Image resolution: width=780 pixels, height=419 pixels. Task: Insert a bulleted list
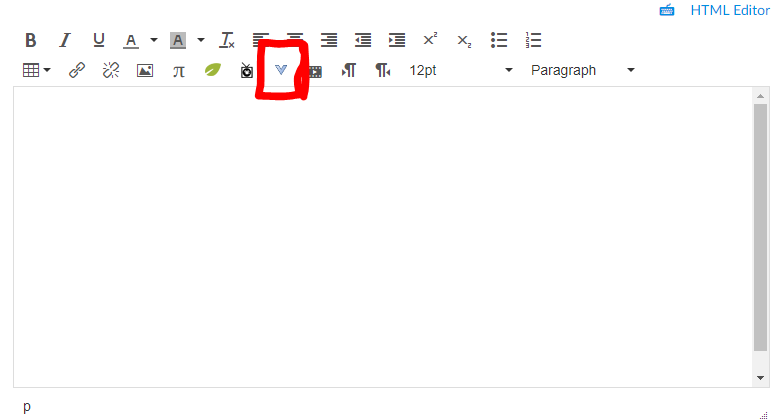click(498, 40)
